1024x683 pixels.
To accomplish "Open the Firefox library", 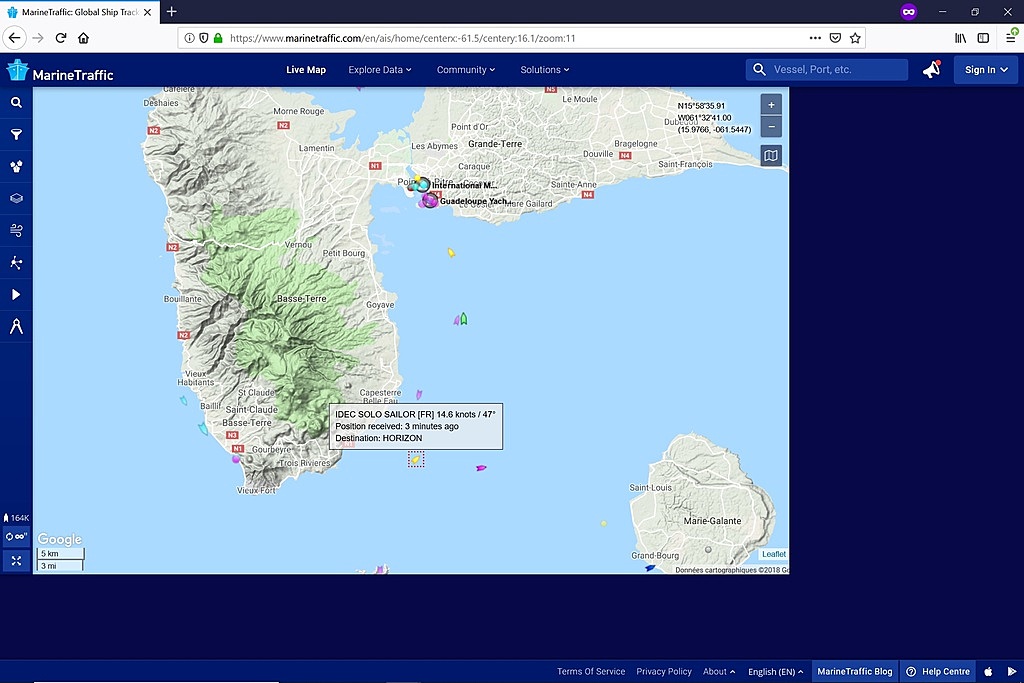I will point(961,38).
